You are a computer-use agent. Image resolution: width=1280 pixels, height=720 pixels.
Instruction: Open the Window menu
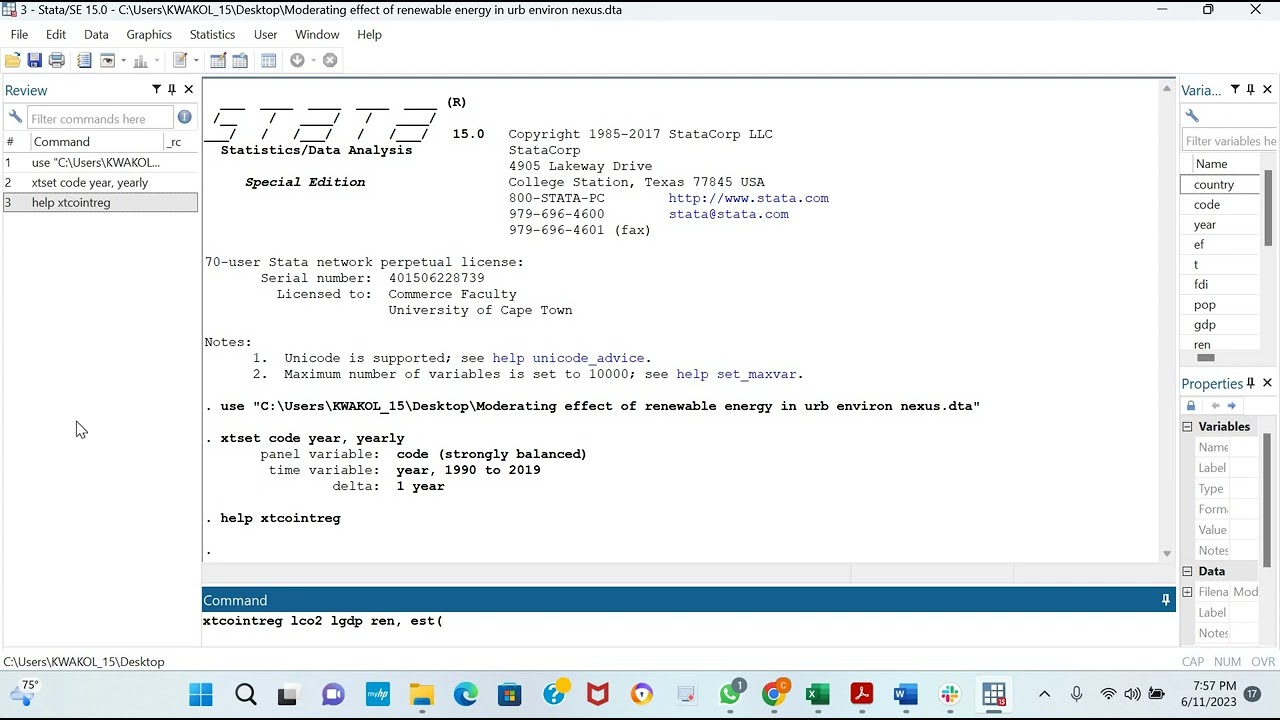(x=317, y=34)
